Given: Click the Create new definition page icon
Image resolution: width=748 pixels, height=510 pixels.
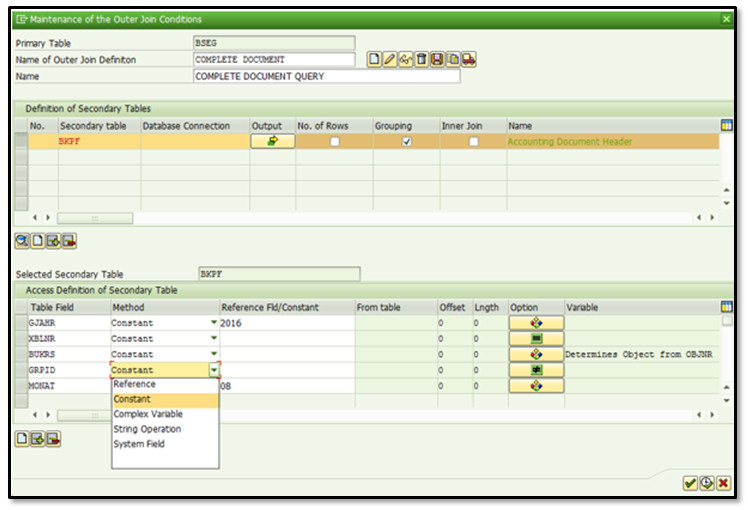Looking at the screenshot, I should [x=374, y=60].
